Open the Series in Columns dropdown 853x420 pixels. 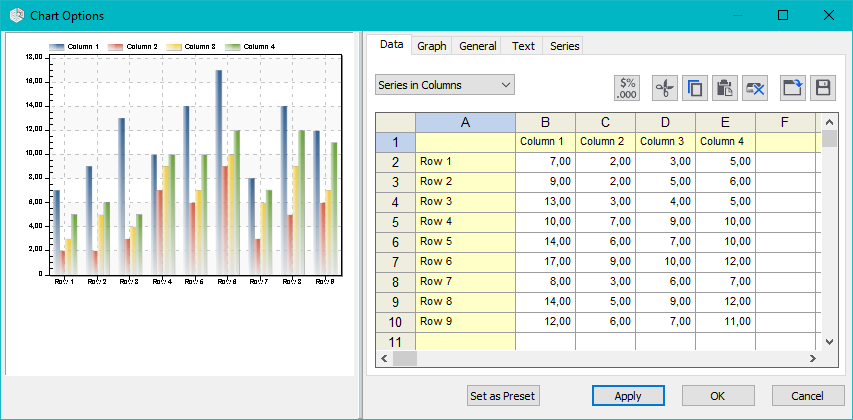pos(445,85)
